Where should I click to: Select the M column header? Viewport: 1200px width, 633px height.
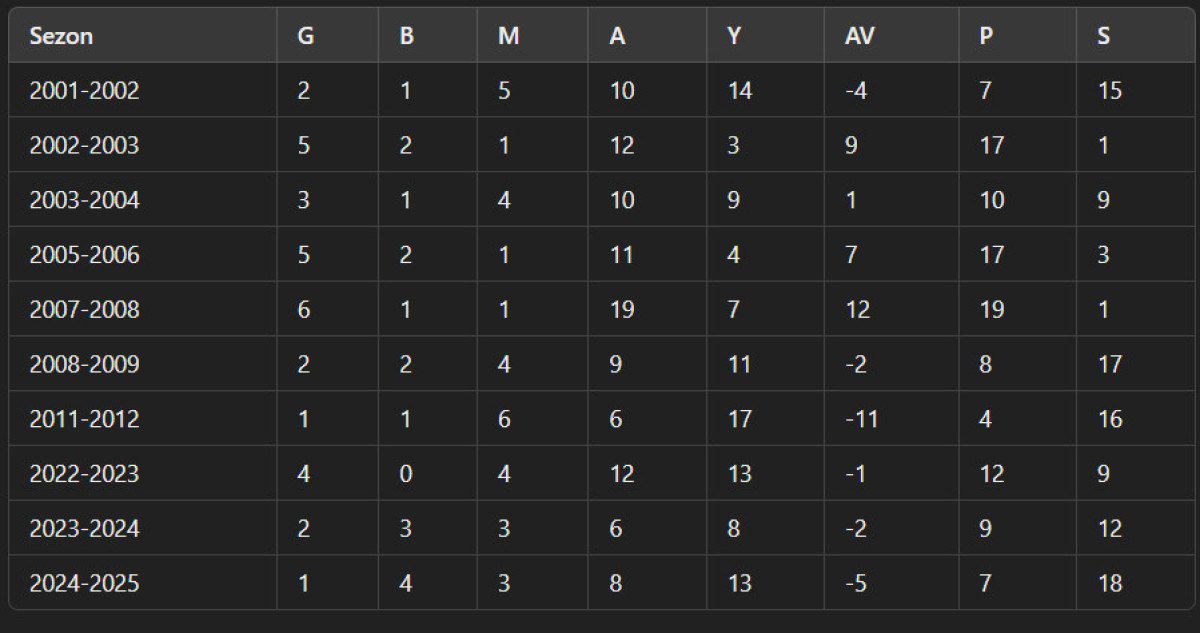(x=508, y=36)
